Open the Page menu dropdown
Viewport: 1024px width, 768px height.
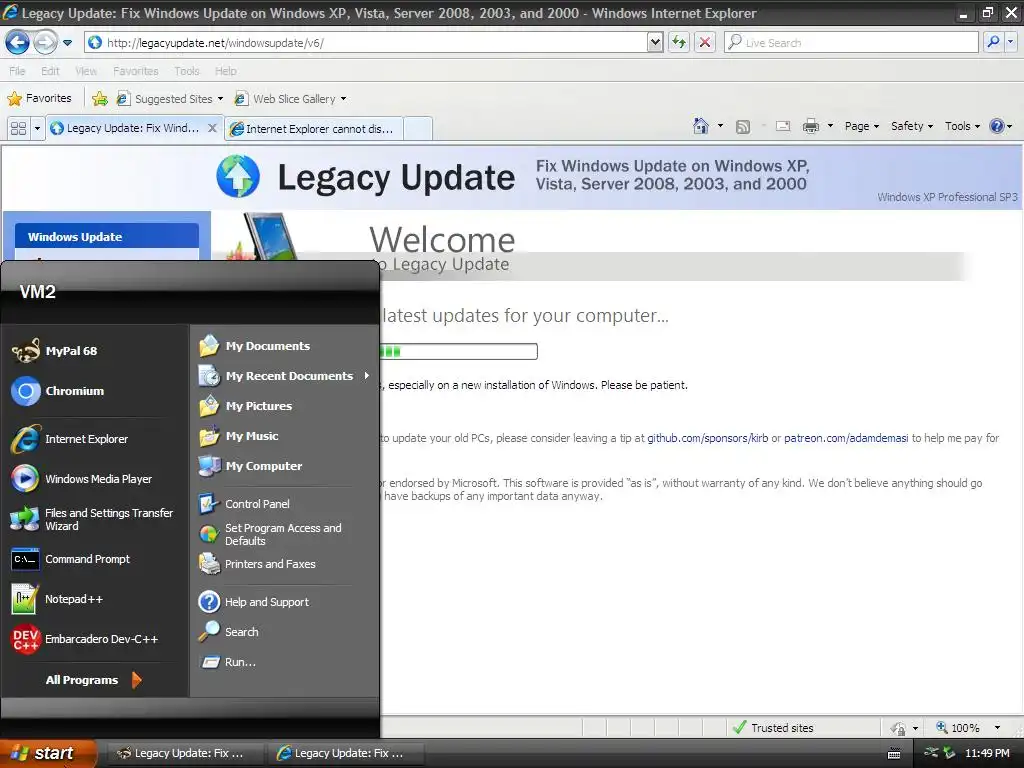[x=861, y=126]
